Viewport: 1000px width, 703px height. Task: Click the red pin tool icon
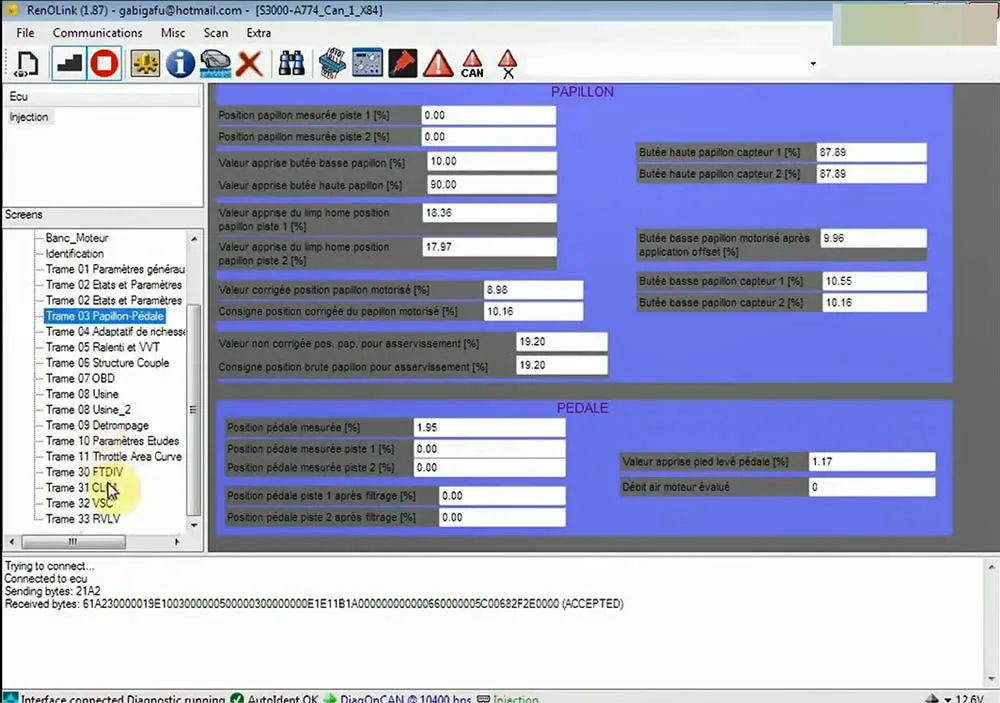pos(403,63)
